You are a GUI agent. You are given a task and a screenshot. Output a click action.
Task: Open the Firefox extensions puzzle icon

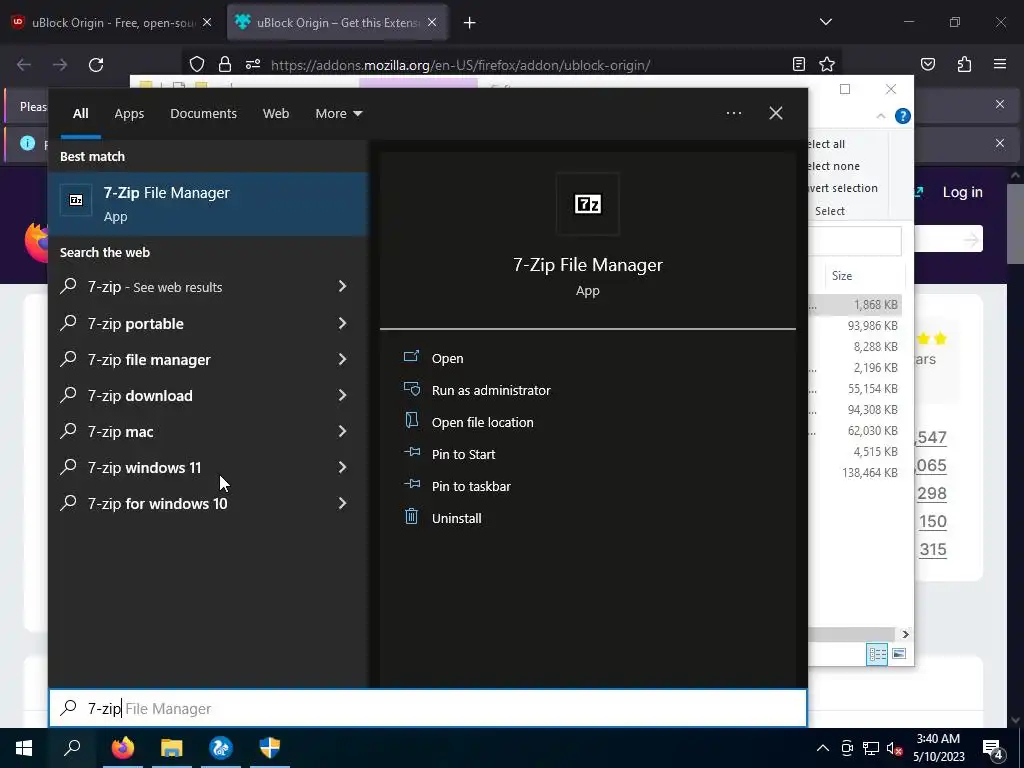coord(964,64)
